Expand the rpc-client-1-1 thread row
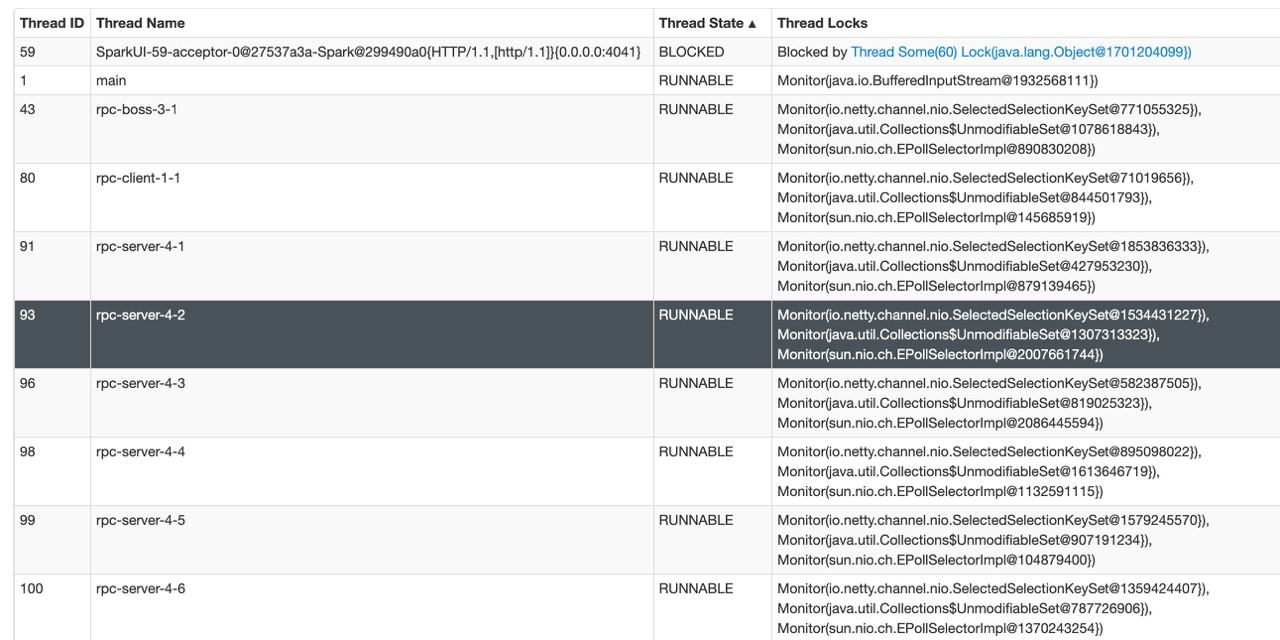1280x640 pixels. pyautogui.click(x=138, y=178)
